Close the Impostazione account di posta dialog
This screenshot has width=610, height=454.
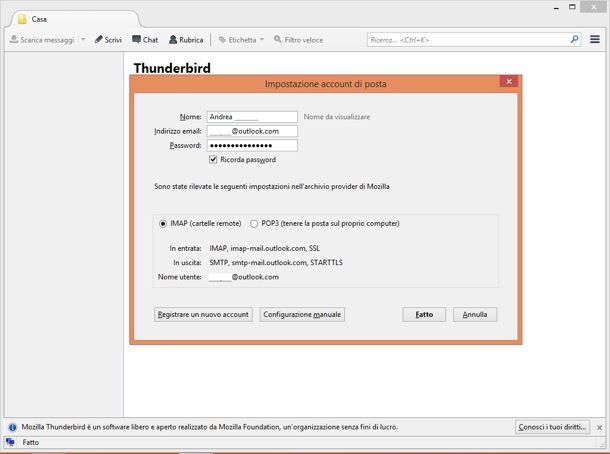[x=509, y=81]
